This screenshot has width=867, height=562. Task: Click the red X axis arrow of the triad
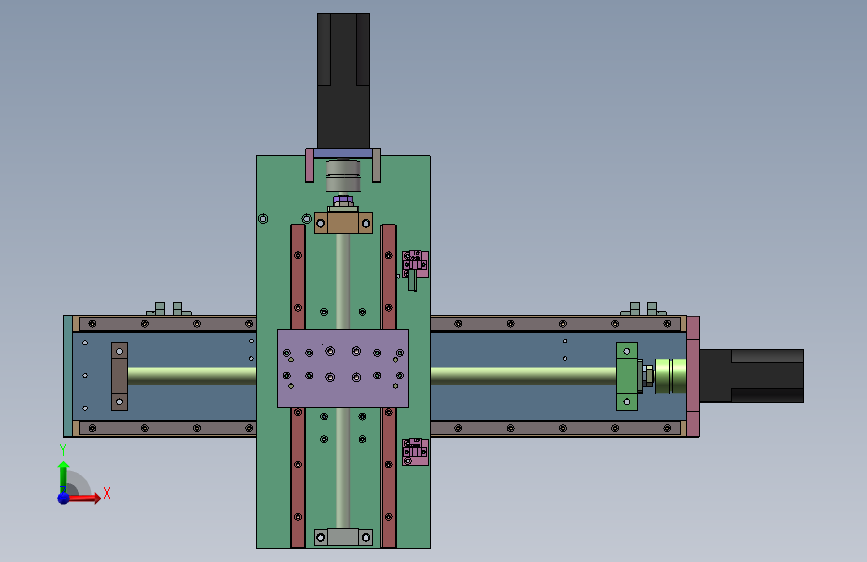point(85,498)
